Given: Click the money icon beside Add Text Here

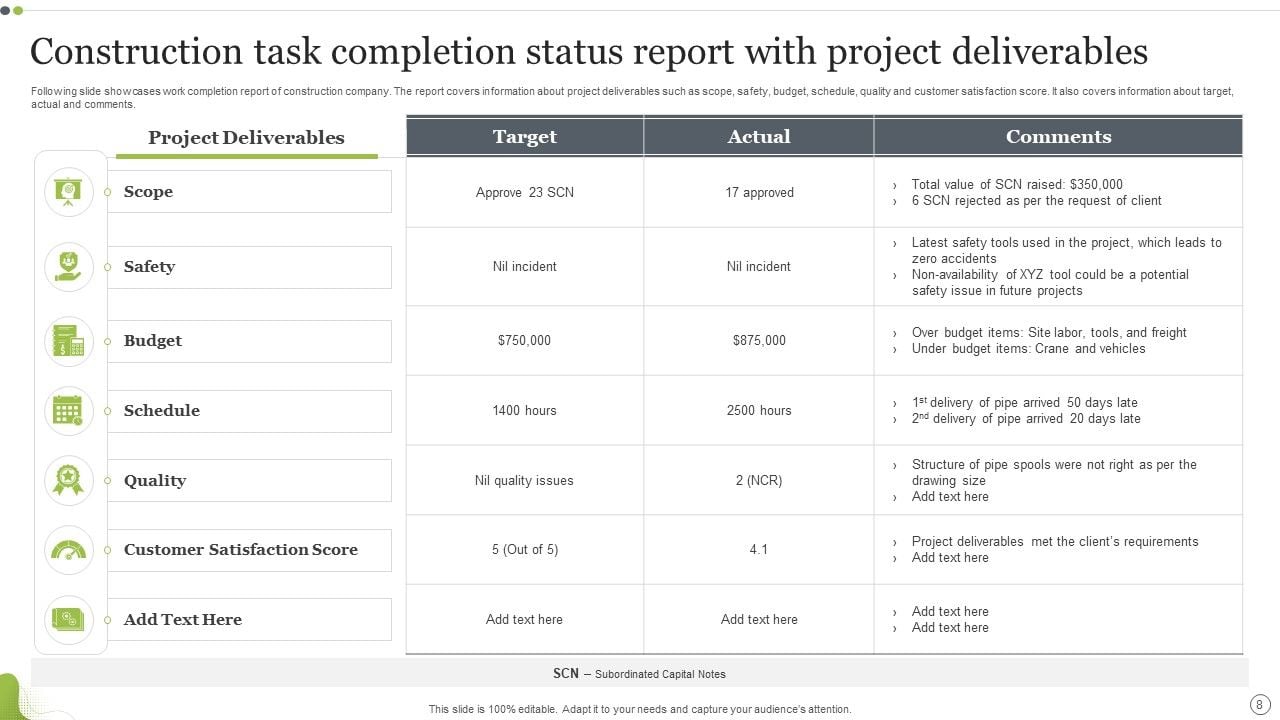Looking at the screenshot, I should pyautogui.click(x=69, y=620).
